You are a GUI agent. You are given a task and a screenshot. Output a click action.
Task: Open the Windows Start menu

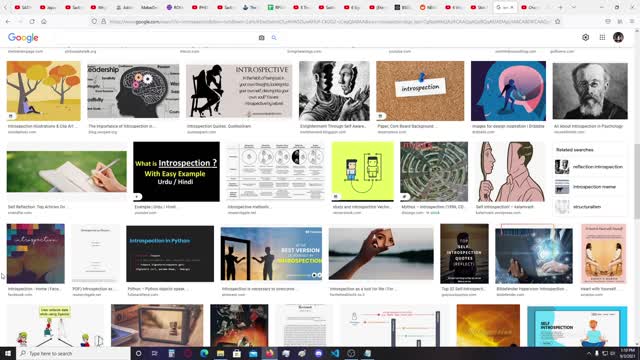(8, 353)
